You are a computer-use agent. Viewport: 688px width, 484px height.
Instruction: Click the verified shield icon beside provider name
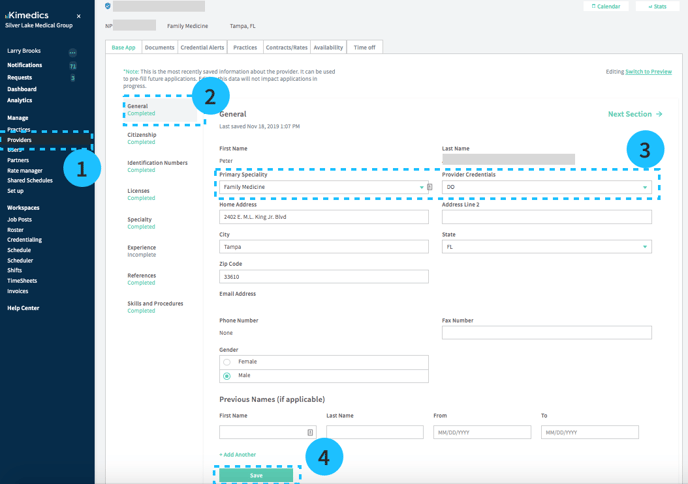pos(108,6)
